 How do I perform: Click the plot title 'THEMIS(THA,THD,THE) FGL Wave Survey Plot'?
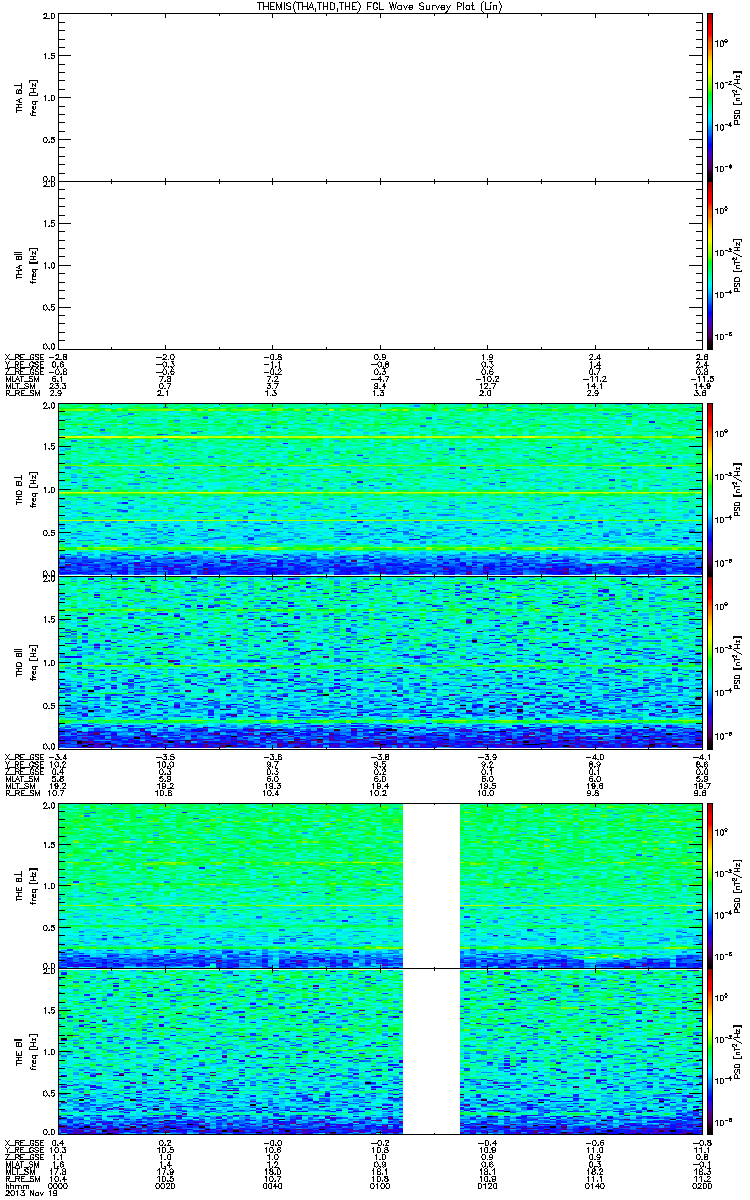pos(379,6)
